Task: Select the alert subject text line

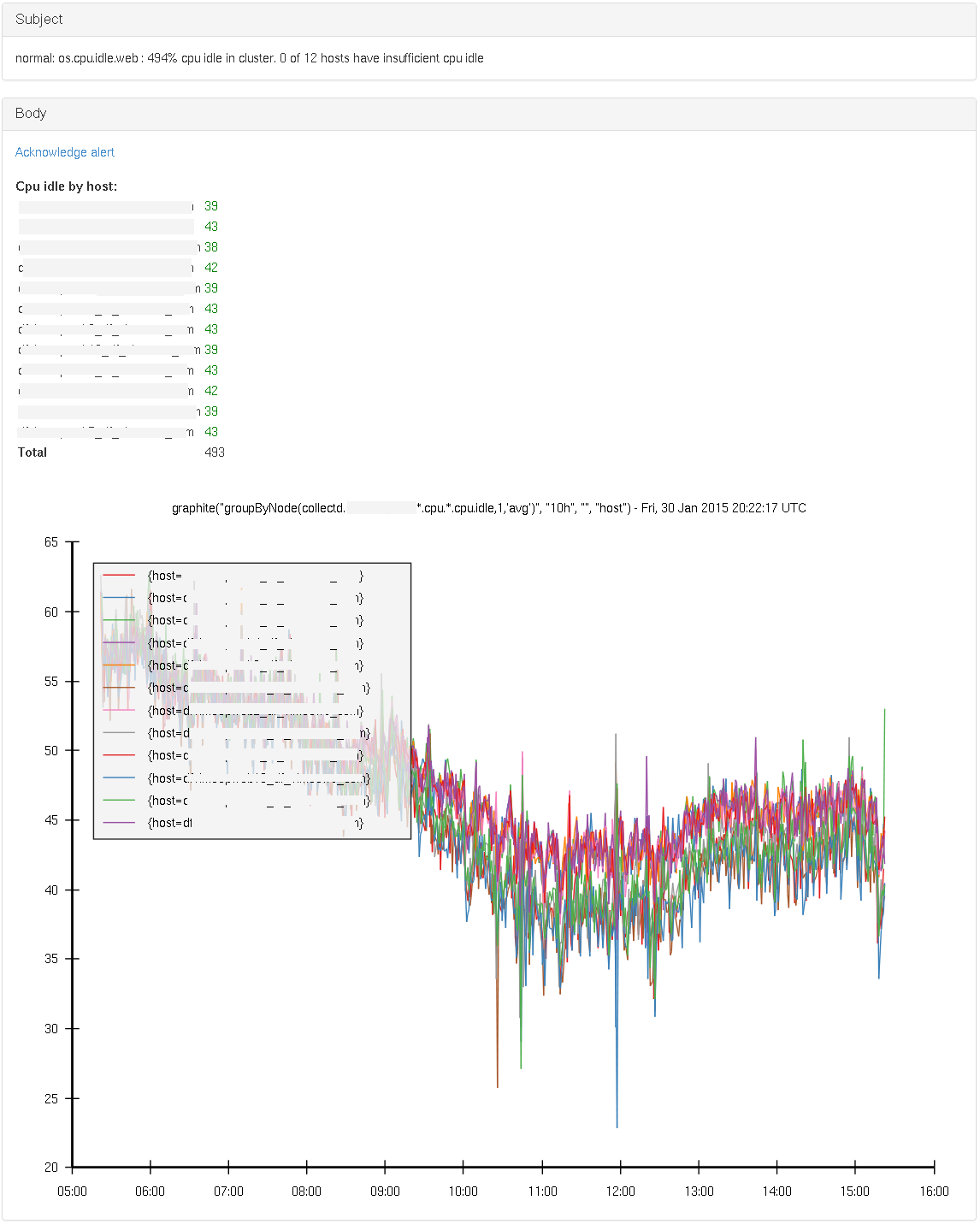Action: tap(249, 58)
